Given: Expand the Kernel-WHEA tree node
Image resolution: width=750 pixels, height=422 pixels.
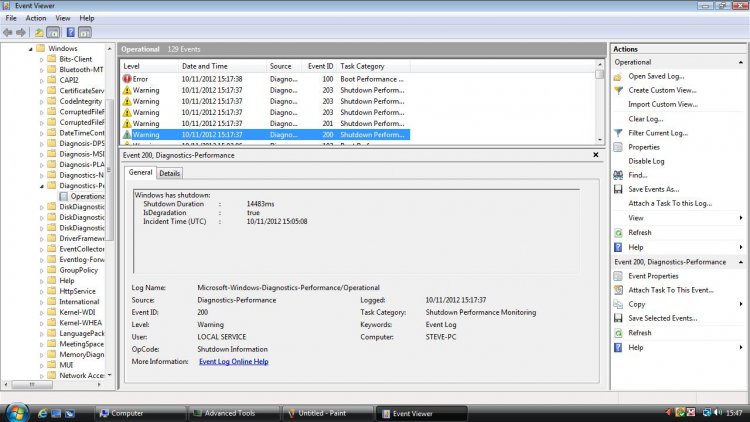Looking at the screenshot, I should tap(42, 323).
